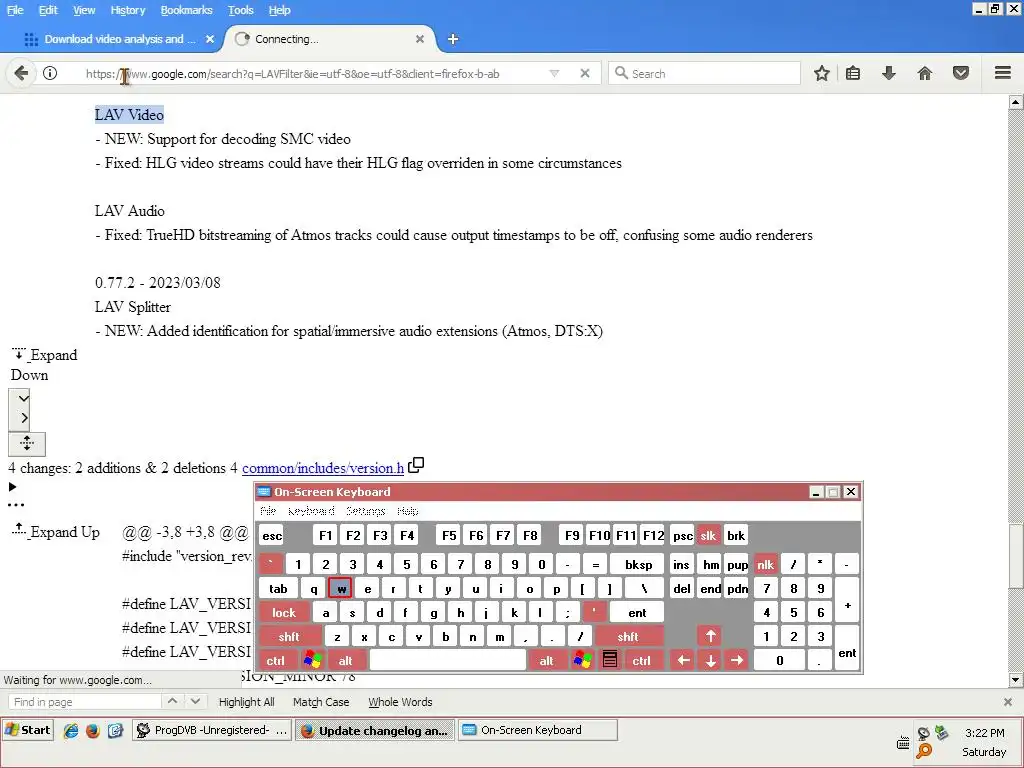Image resolution: width=1024 pixels, height=768 pixels.
Task: Expand the black disclosure triangle below changes
Action: pyautogui.click(x=12, y=487)
